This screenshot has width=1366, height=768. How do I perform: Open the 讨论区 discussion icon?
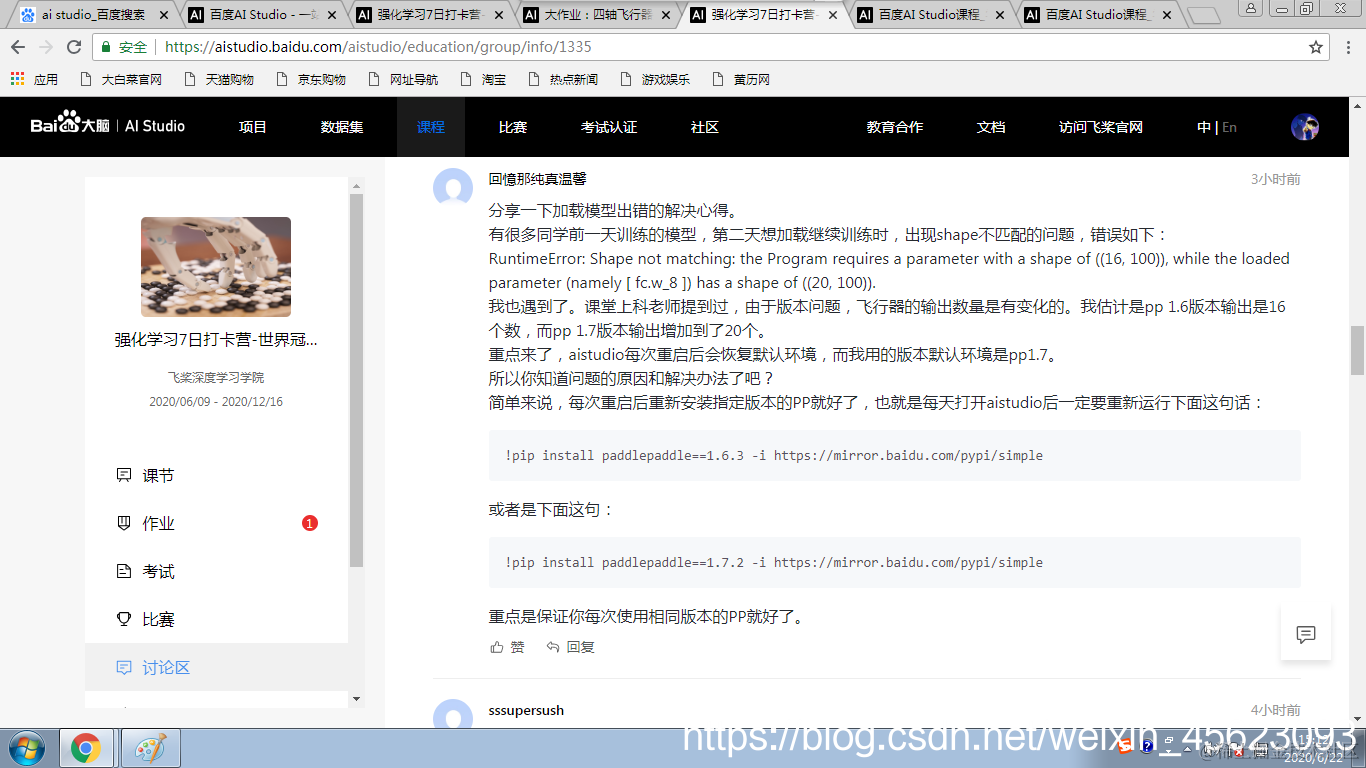pos(123,666)
